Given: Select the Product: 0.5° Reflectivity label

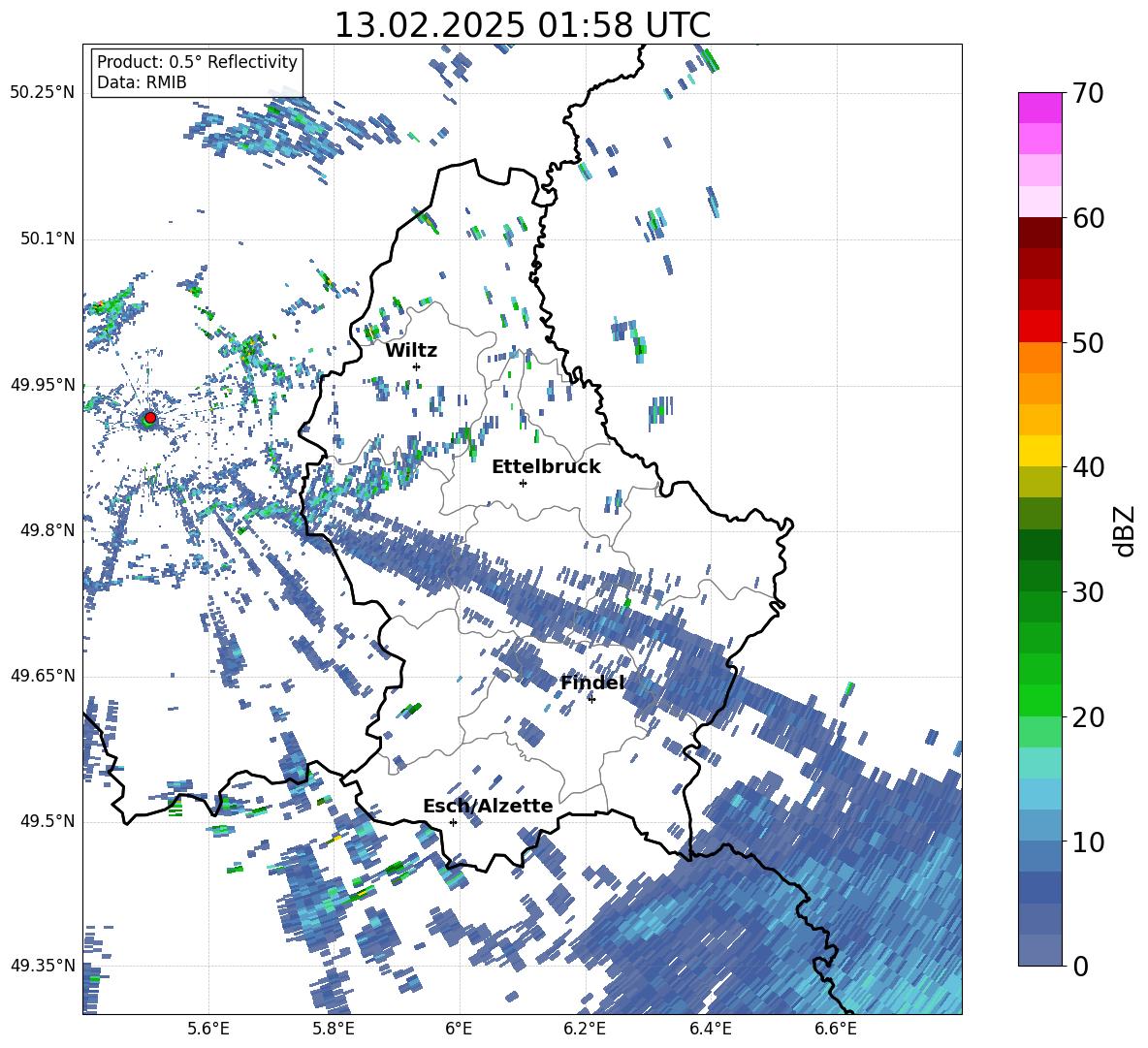Looking at the screenshot, I should (x=197, y=61).
